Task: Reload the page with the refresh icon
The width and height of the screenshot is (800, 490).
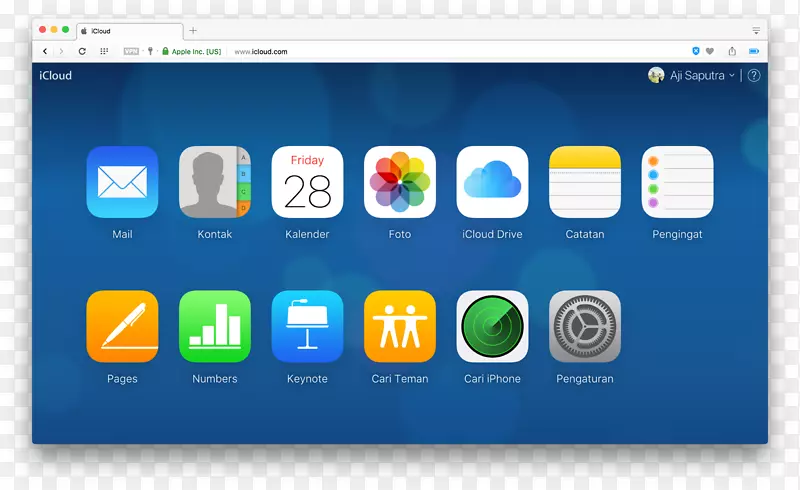Action: (x=82, y=51)
